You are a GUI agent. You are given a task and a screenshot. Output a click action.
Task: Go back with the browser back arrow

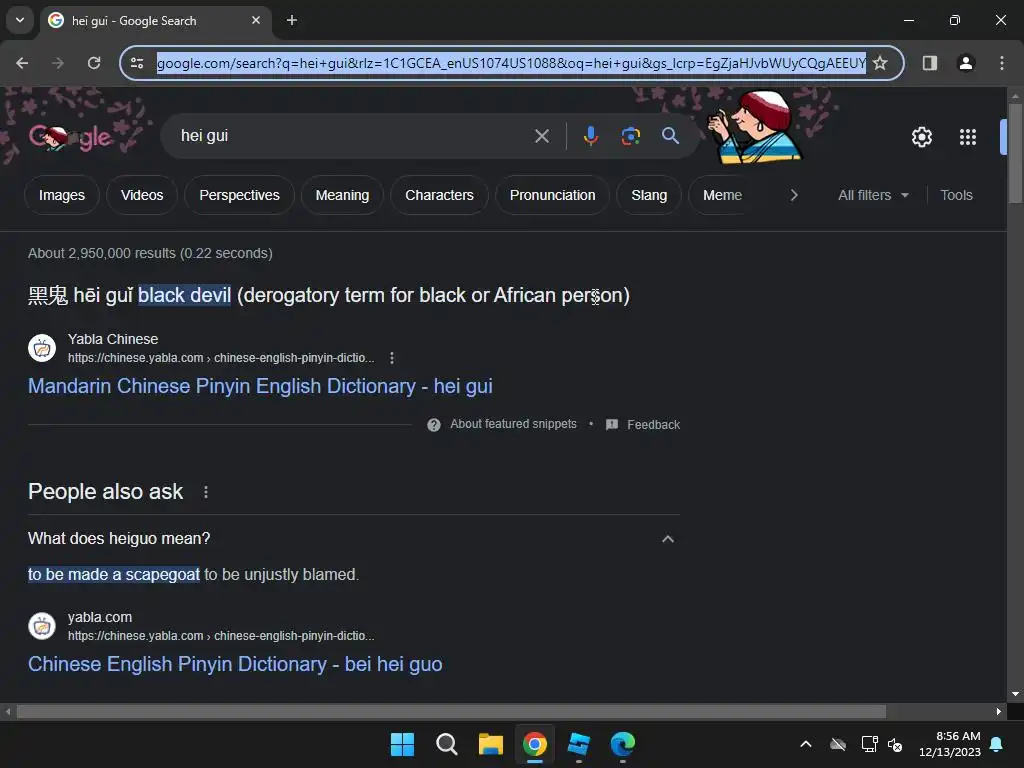point(22,63)
